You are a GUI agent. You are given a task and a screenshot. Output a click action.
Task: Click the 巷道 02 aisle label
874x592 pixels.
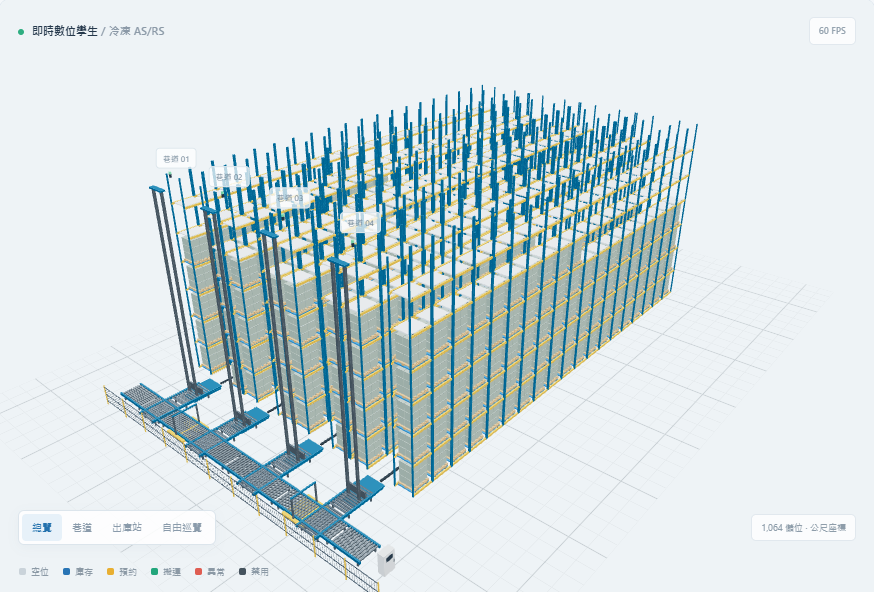click(x=229, y=177)
